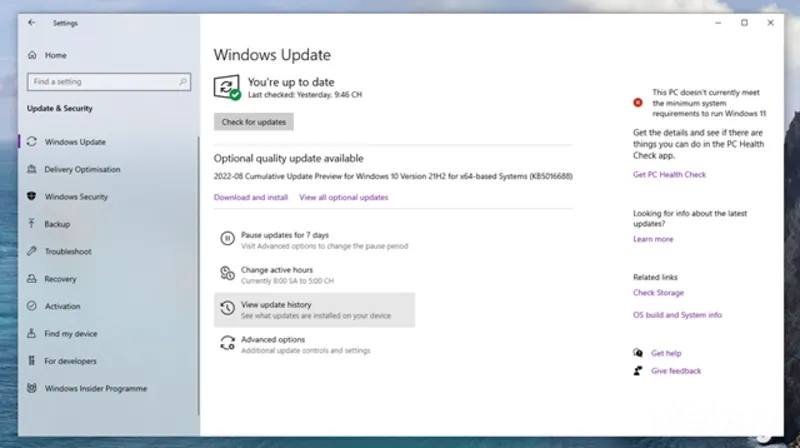
Task: Click the Windows Update sync icon in sidebar
Action: coord(32,141)
